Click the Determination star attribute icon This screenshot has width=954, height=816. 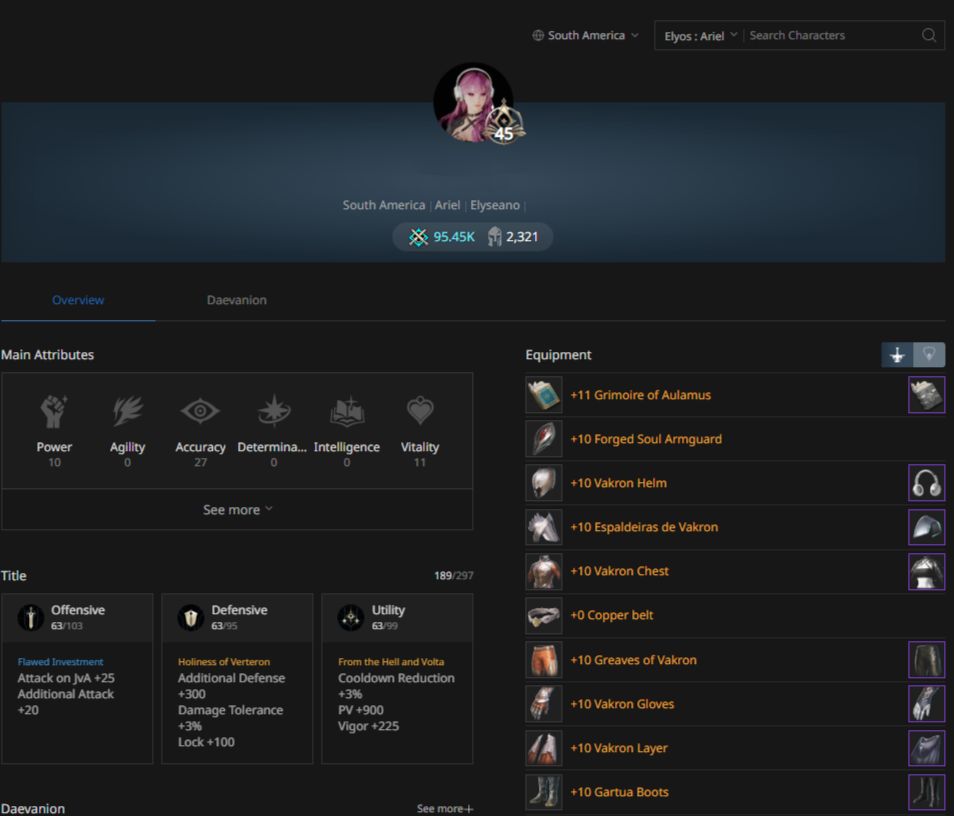(274, 411)
